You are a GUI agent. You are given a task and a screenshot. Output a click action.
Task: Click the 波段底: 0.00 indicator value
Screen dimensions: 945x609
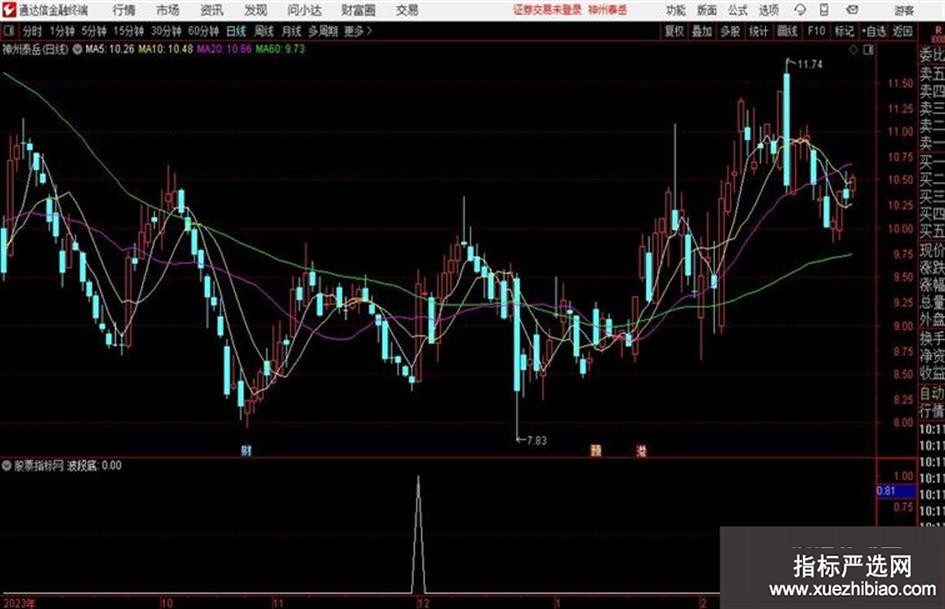point(94,465)
